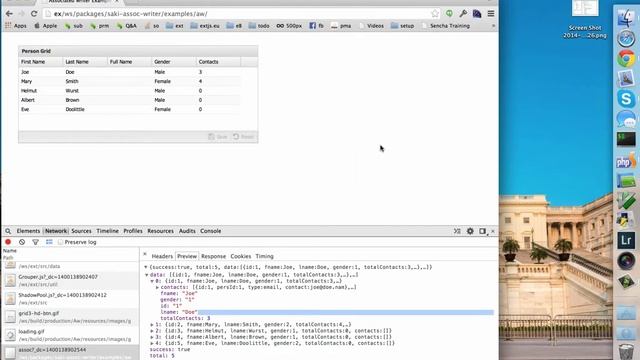This screenshot has height=360, width=640.
Task: Close the request details pane
Action: pyautogui.click(x=145, y=254)
